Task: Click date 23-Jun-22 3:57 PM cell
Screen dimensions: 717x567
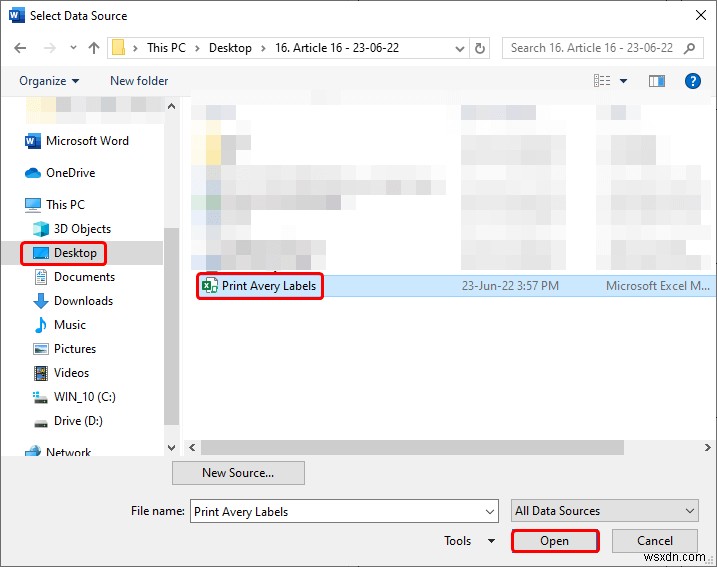Action: [x=510, y=286]
